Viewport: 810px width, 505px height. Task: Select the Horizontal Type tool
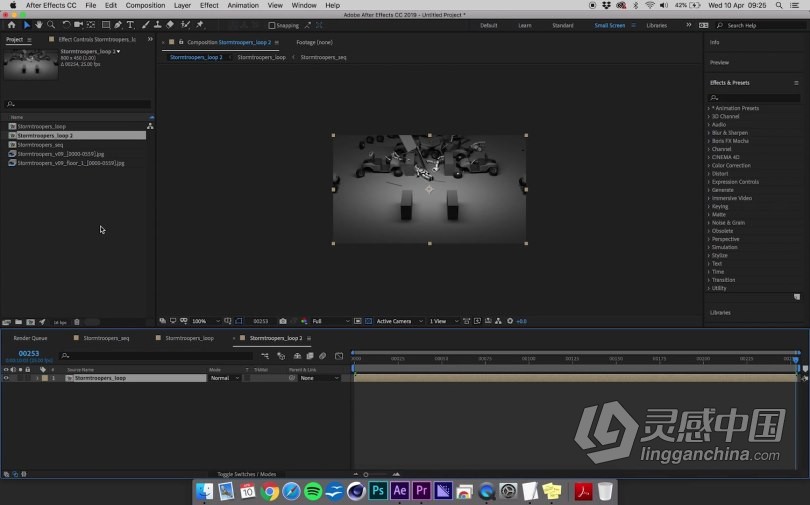(x=131, y=25)
